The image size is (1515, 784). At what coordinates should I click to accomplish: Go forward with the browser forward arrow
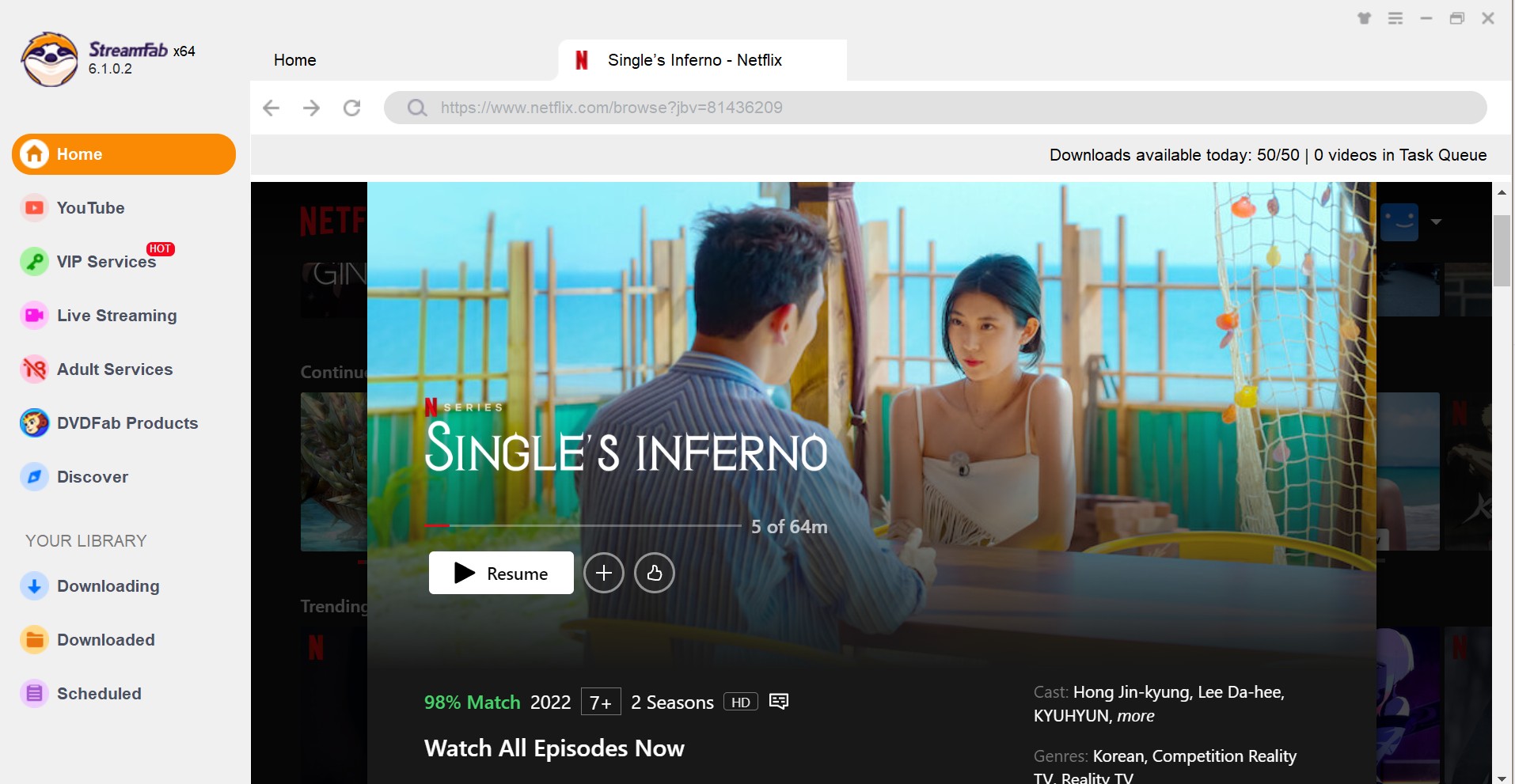coord(312,108)
